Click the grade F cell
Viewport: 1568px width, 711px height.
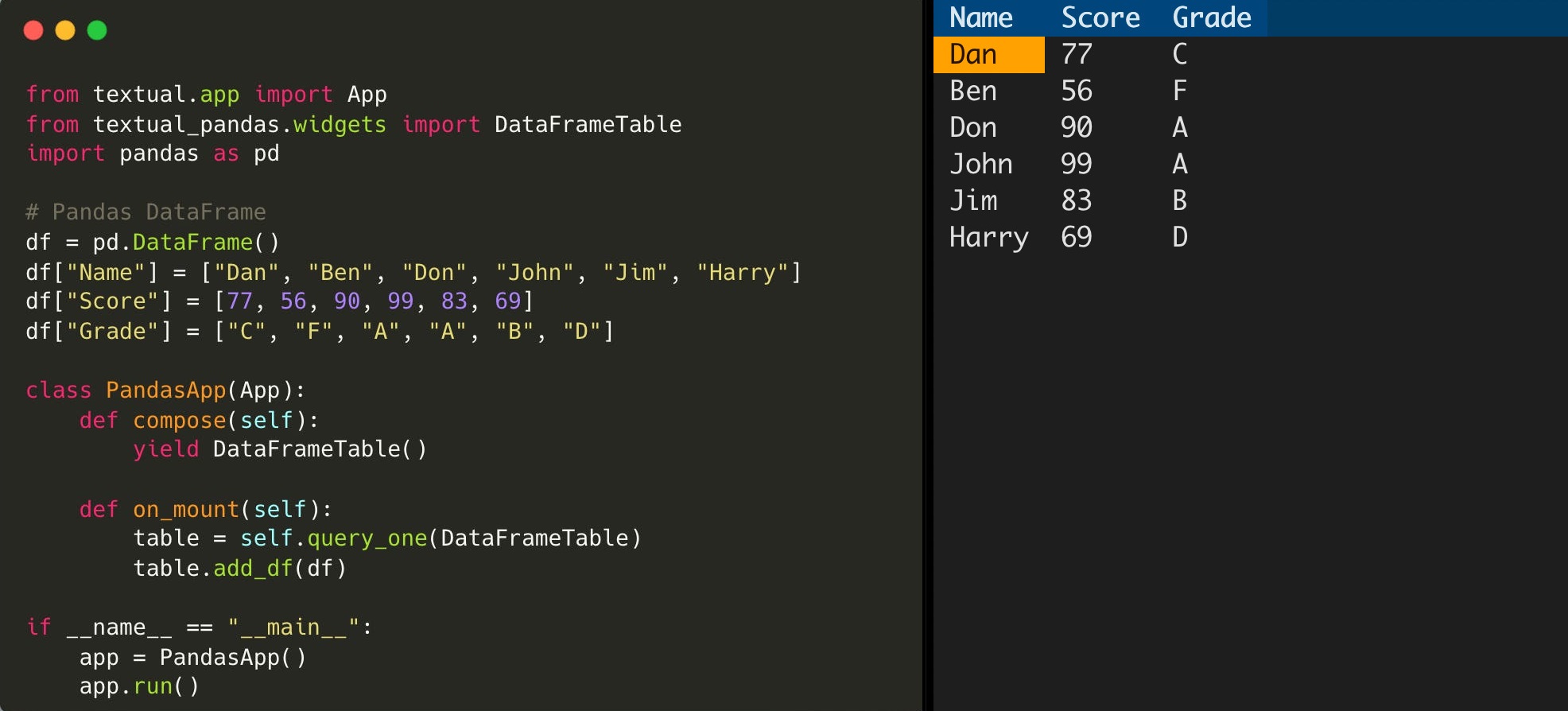coord(1180,91)
